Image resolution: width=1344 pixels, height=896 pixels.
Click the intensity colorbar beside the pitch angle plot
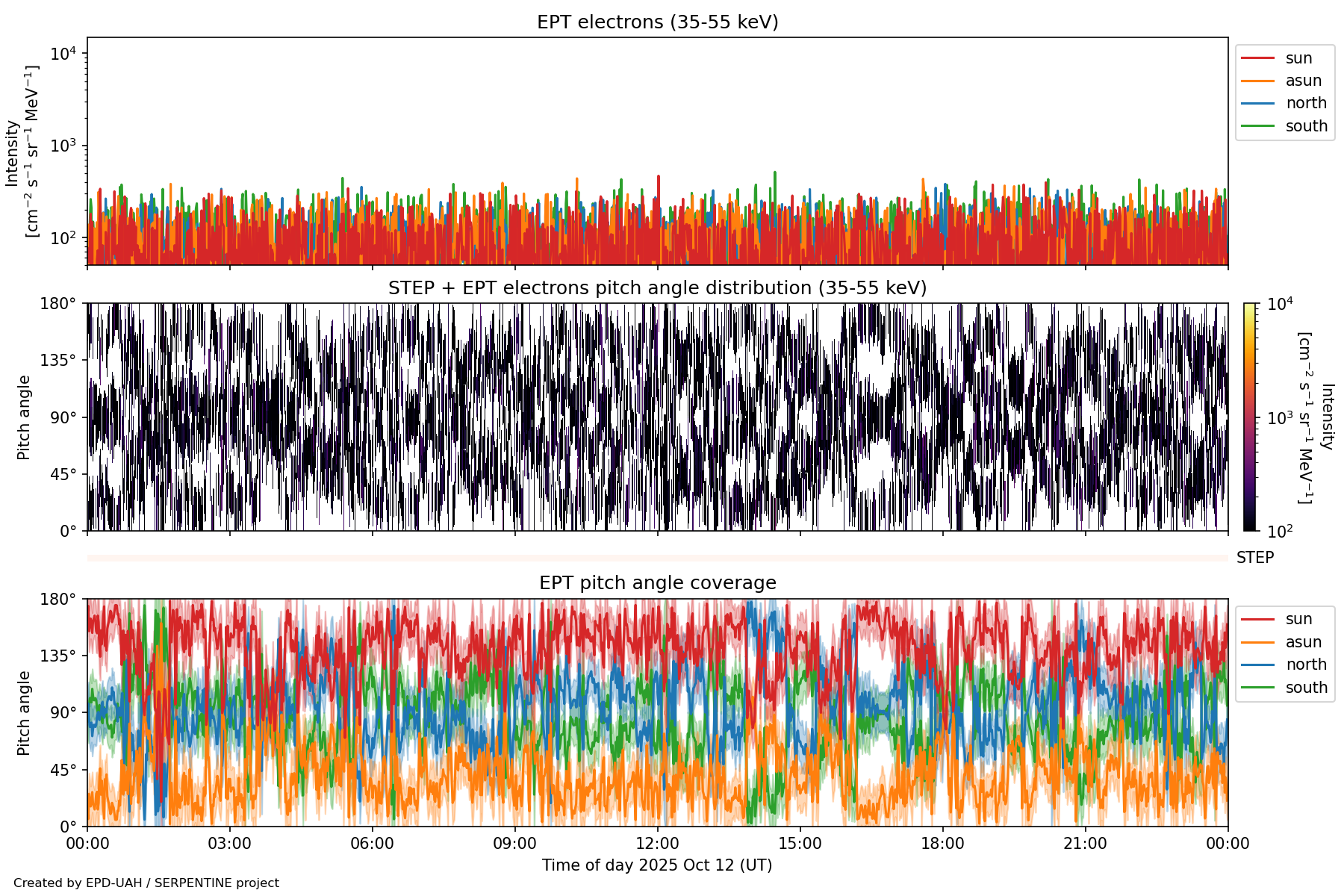(x=1250, y=417)
